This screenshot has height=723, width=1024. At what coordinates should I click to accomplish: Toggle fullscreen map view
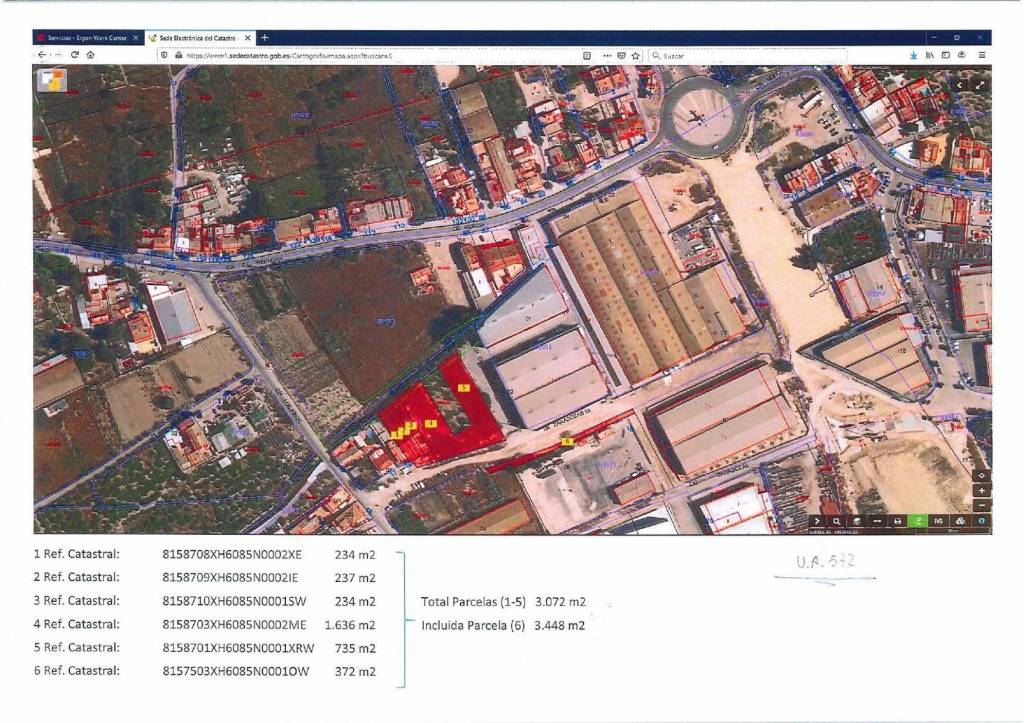tap(979, 86)
